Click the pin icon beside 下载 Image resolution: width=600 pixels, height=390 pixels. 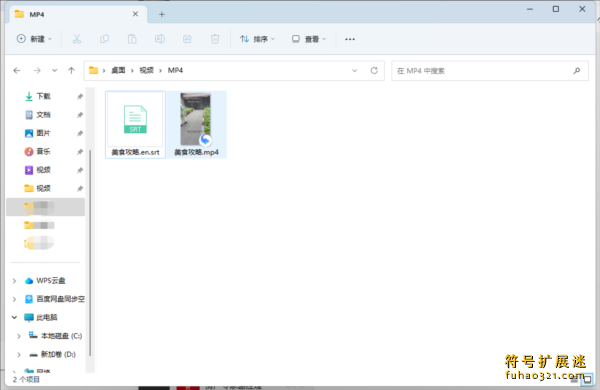pos(80,96)
